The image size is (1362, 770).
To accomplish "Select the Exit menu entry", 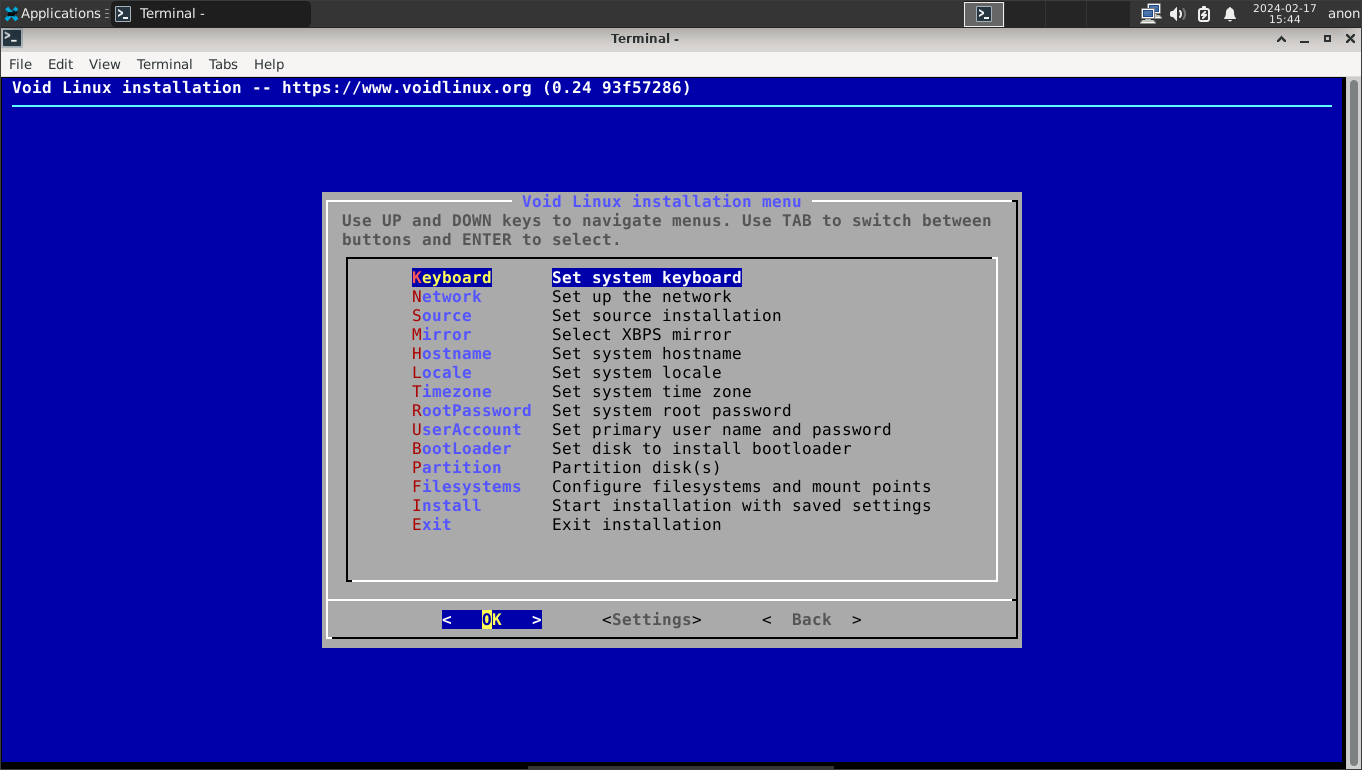I will point(432,525).
